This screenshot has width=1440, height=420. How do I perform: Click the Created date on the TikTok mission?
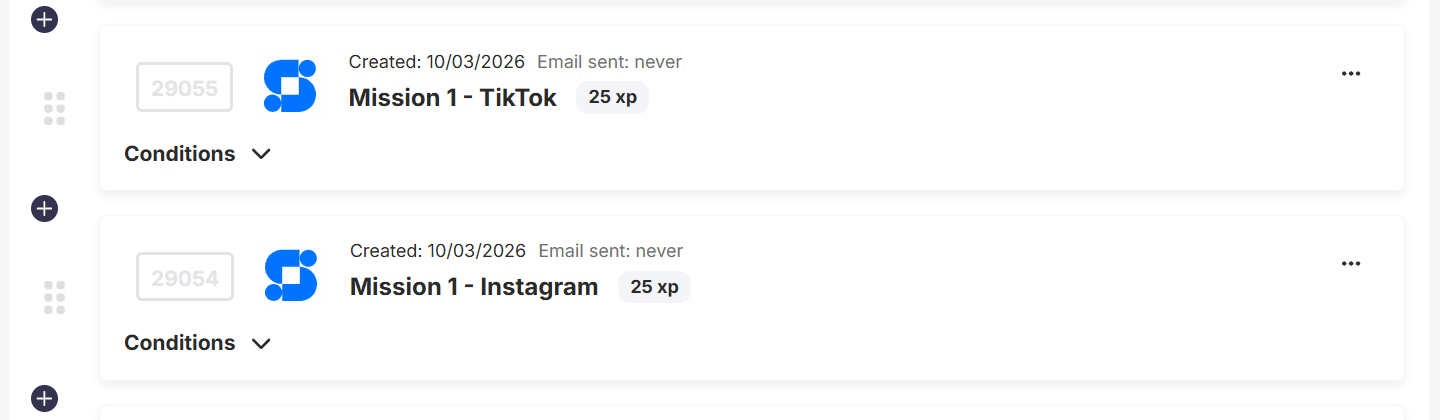pos(437,62)
